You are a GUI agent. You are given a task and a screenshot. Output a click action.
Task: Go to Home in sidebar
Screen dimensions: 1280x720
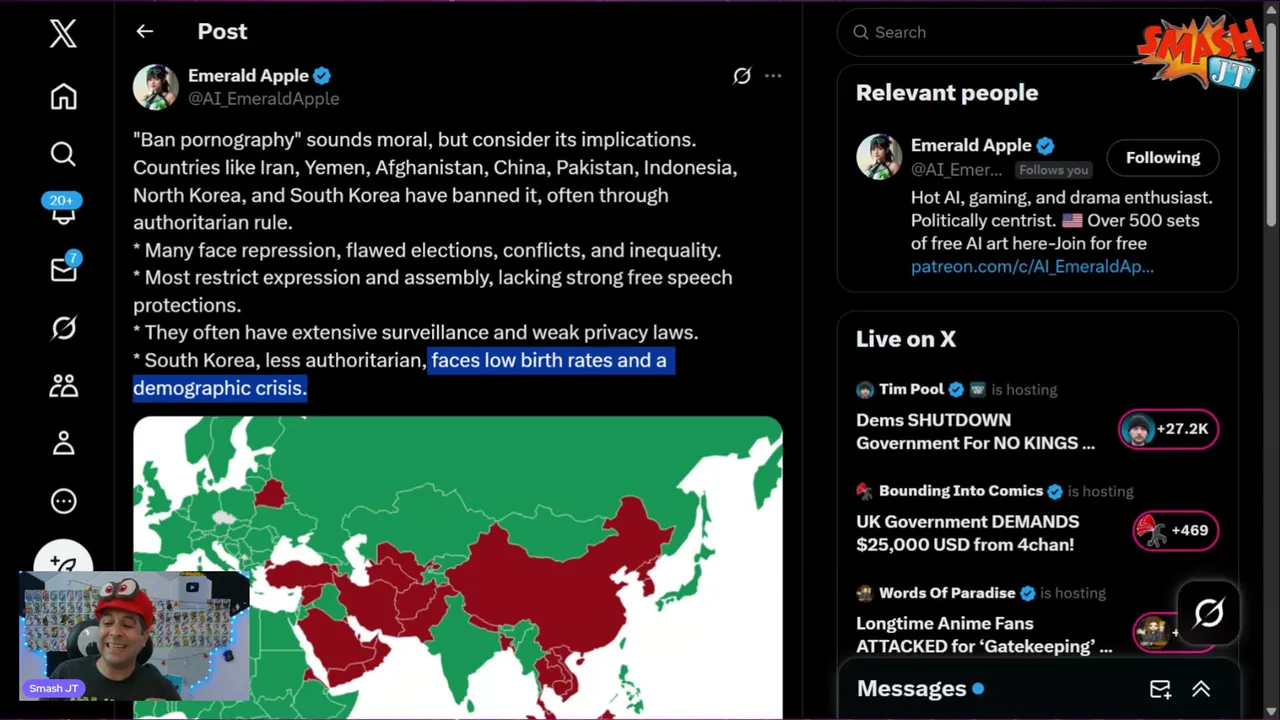coord(63,97)
